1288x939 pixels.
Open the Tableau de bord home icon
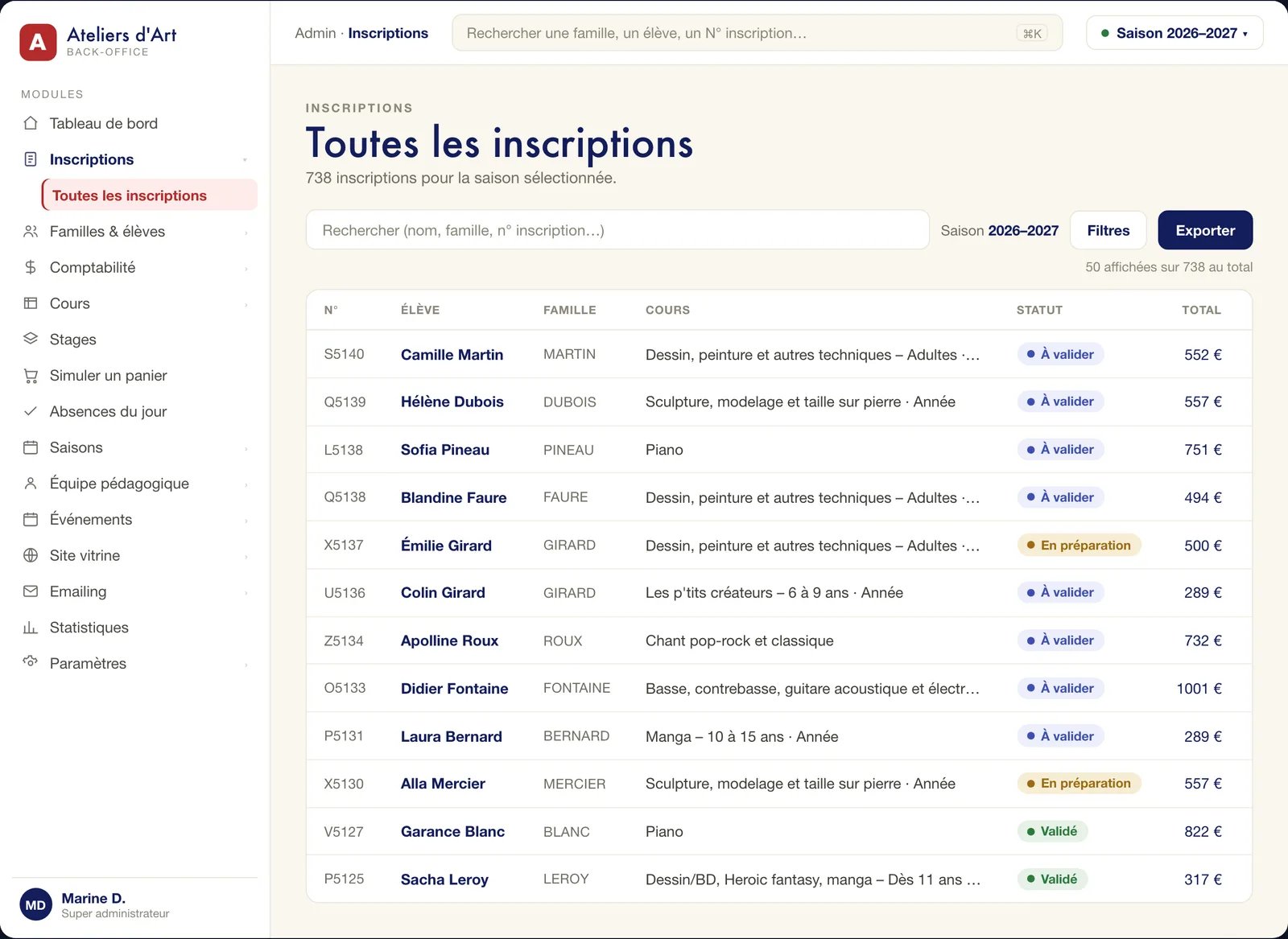tap(31, 123)
